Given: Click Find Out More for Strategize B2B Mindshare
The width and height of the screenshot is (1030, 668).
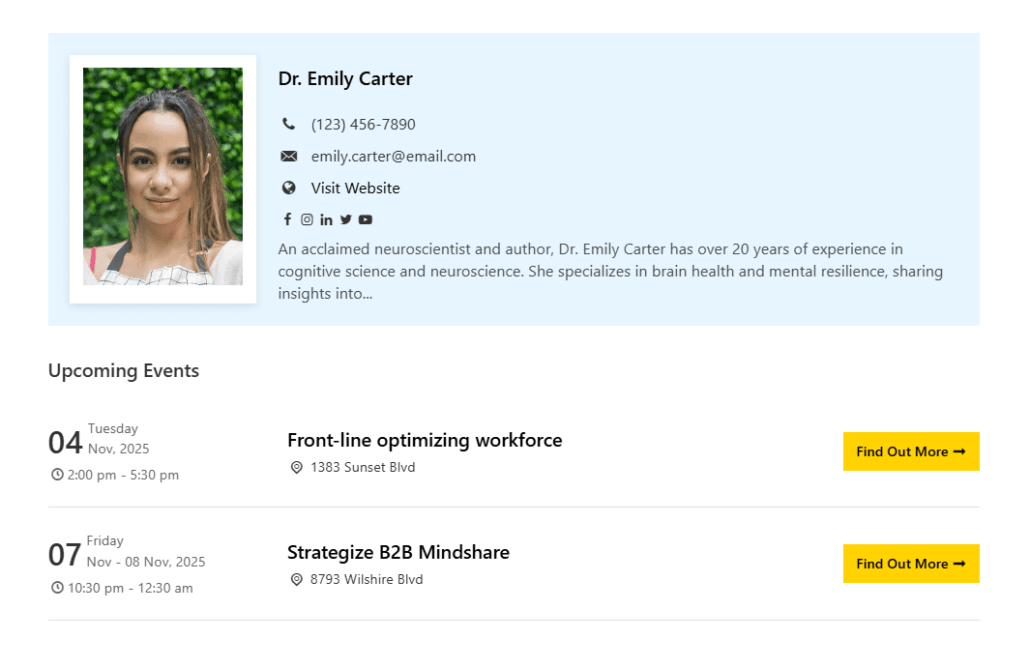Looking at the screenshot, I should click(x=910, y=563).
